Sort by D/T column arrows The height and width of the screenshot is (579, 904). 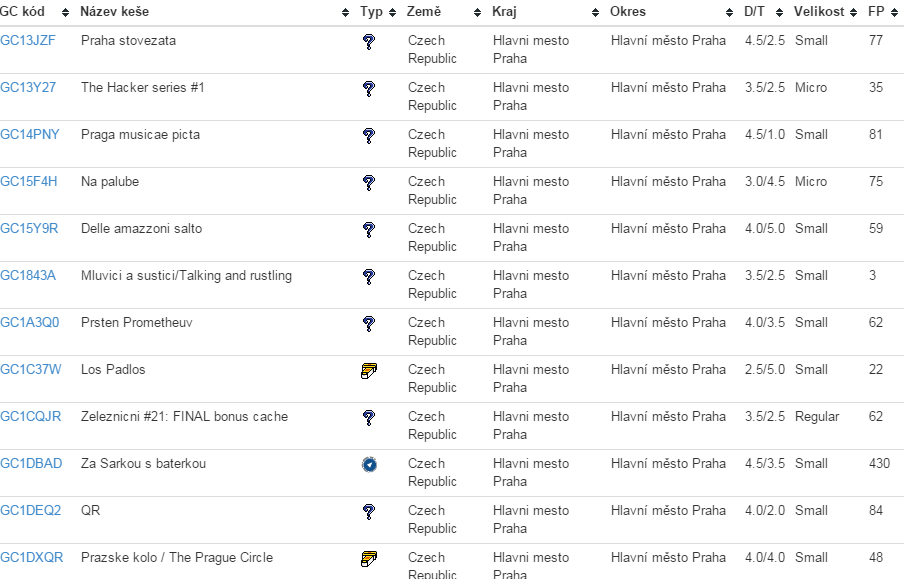click(779, 13)
